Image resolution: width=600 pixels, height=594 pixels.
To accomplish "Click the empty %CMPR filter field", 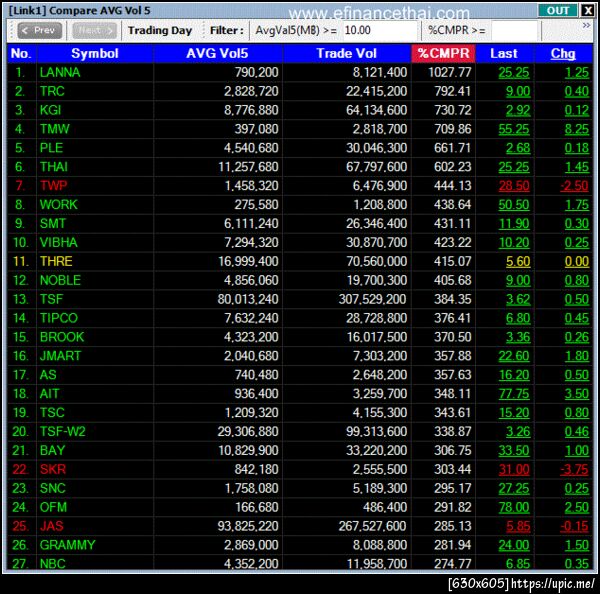I will pyautogui.click(x=516, y=30).
